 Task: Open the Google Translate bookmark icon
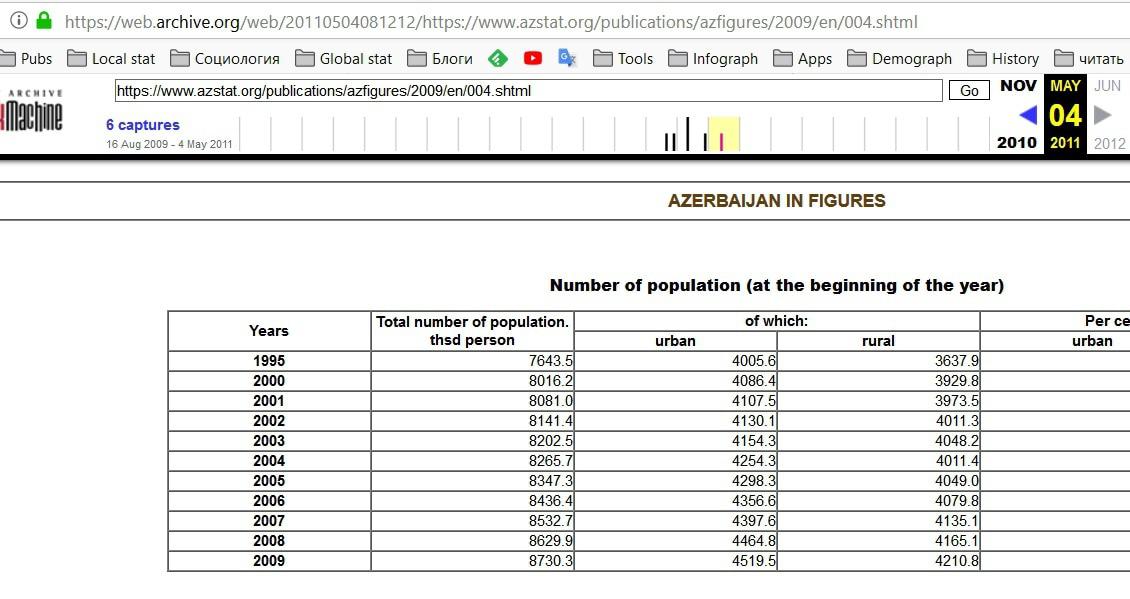(567, 58)
